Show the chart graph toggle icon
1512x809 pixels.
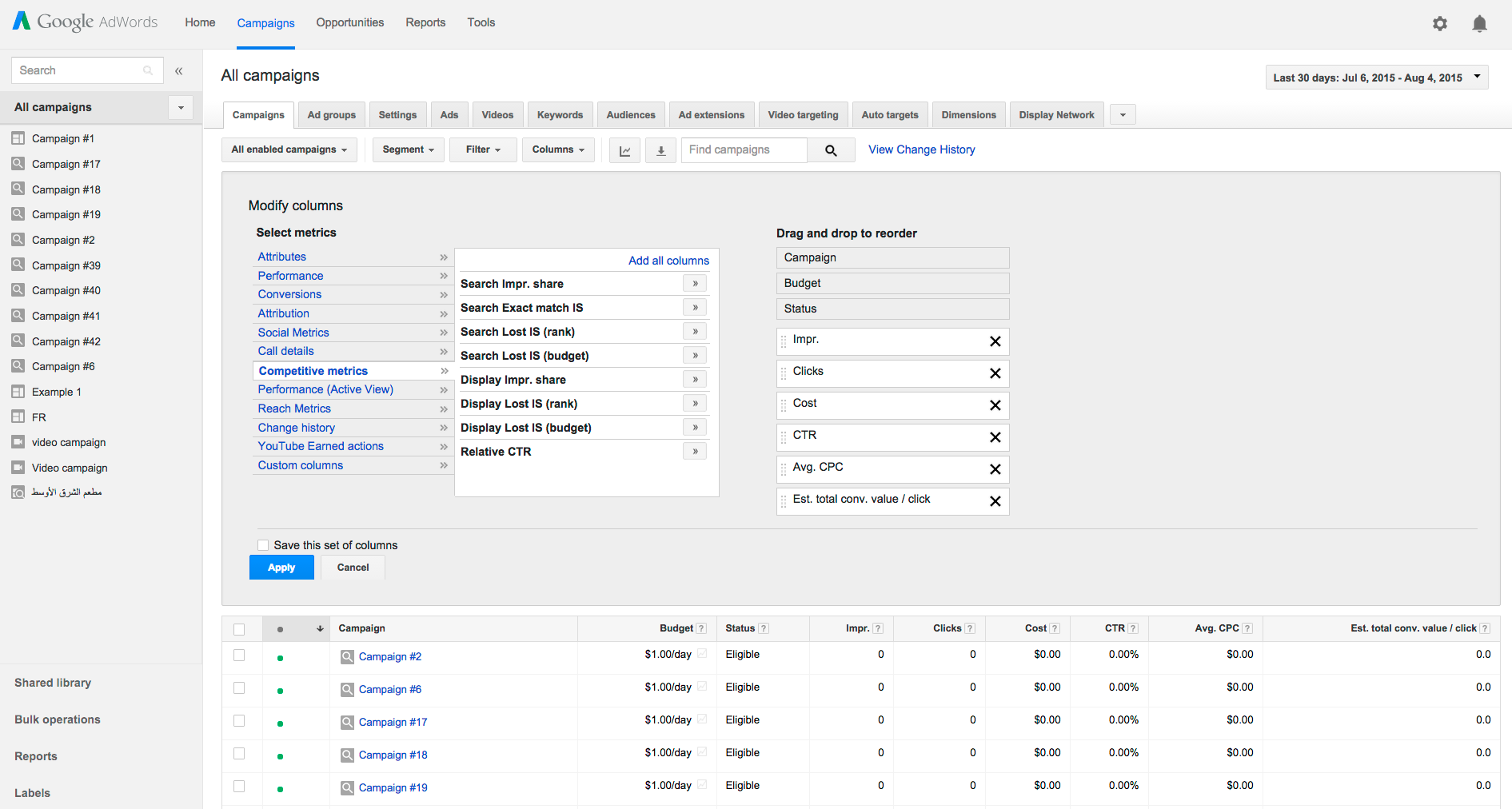tap(624, 150)
